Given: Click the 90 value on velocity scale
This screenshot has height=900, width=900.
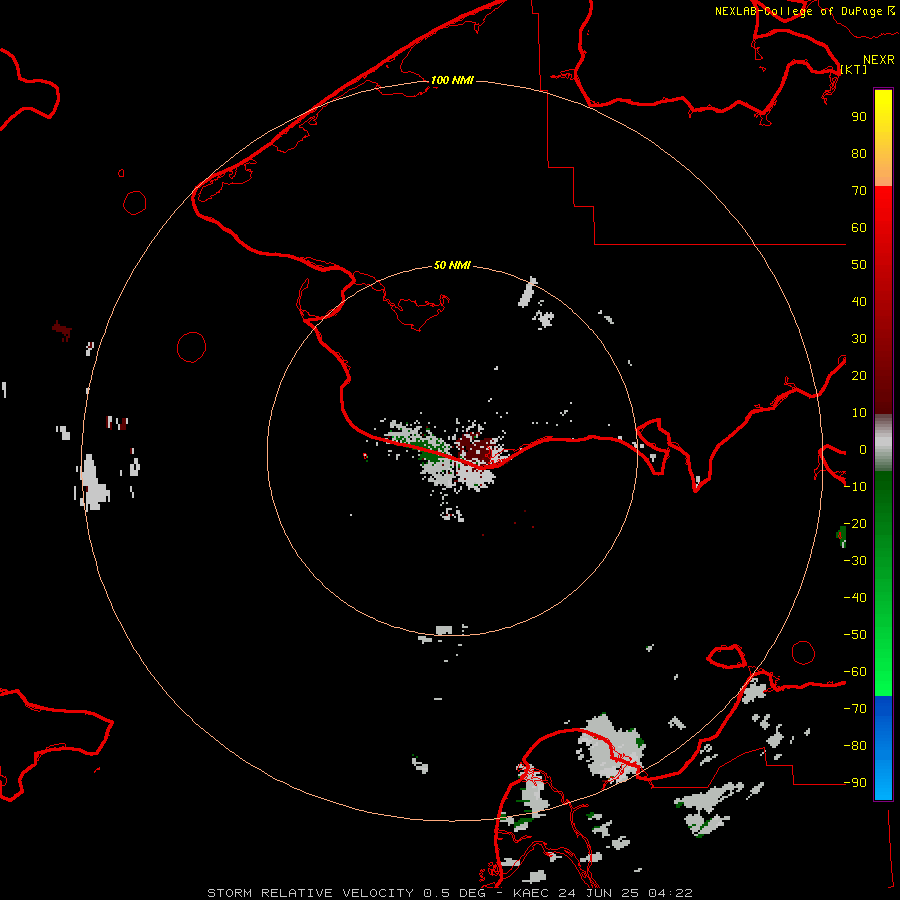Looking at the screenshot, I should click(859, 117).
